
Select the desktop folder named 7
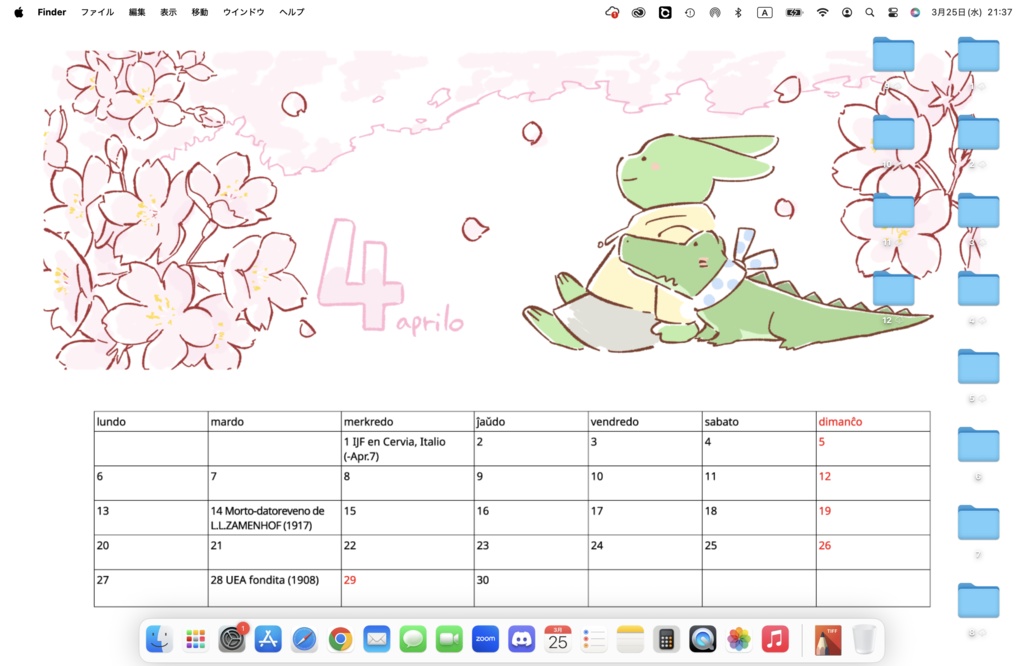(x=978, y=523)
